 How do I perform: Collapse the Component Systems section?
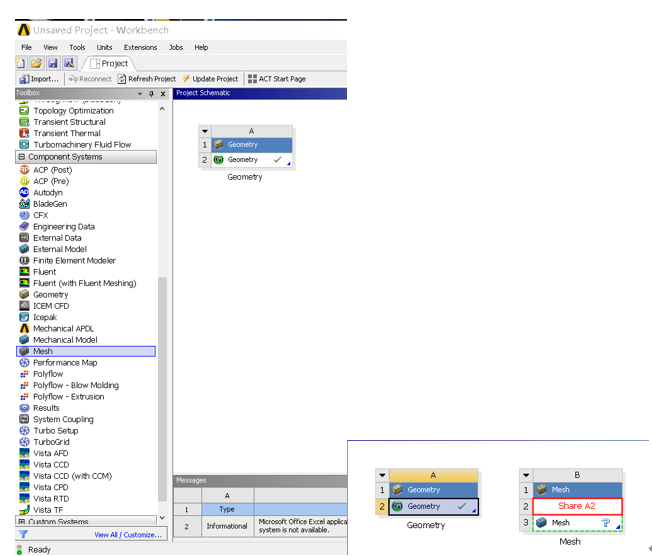click(x=22, y=157)
